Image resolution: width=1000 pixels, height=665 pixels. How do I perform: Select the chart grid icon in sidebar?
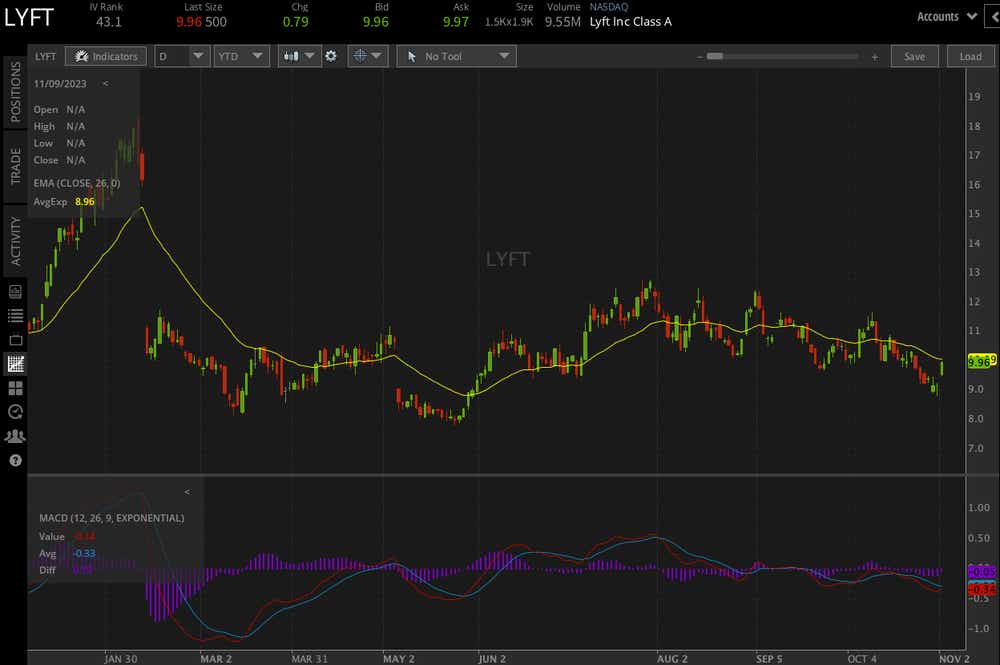[x=15, y=363]
